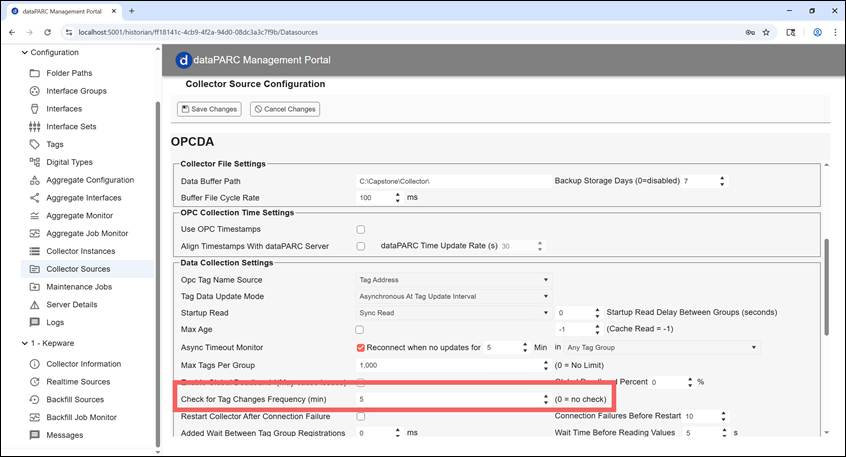Screen dimensions: 846x457
Task: Click the Collector Sources icon
Action: coord(35,269)
